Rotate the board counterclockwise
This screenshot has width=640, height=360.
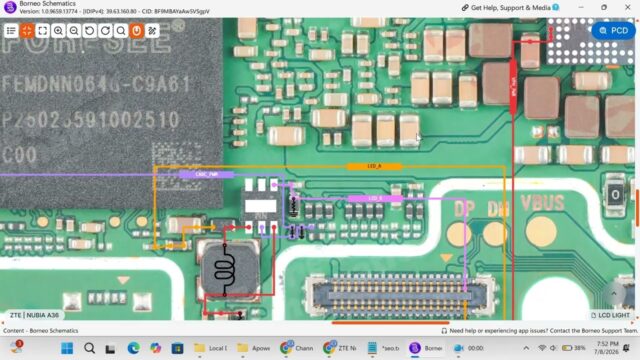tap(89, 31)
